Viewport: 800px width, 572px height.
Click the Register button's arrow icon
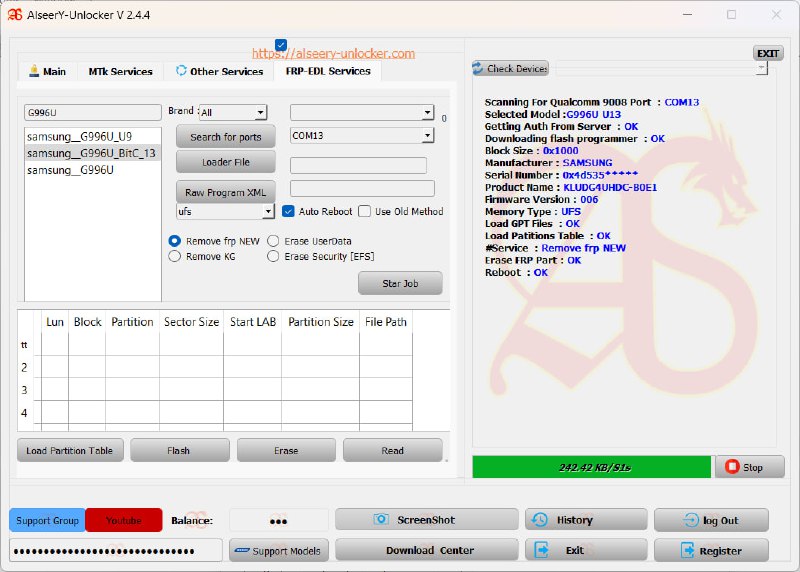pos(687,550)
